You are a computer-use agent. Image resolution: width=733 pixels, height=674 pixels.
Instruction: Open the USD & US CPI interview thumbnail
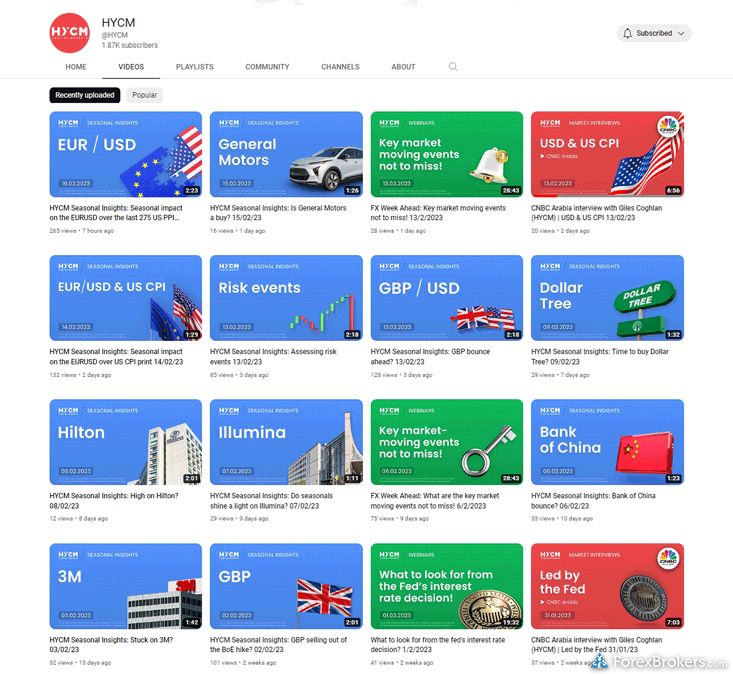(607, 154)
